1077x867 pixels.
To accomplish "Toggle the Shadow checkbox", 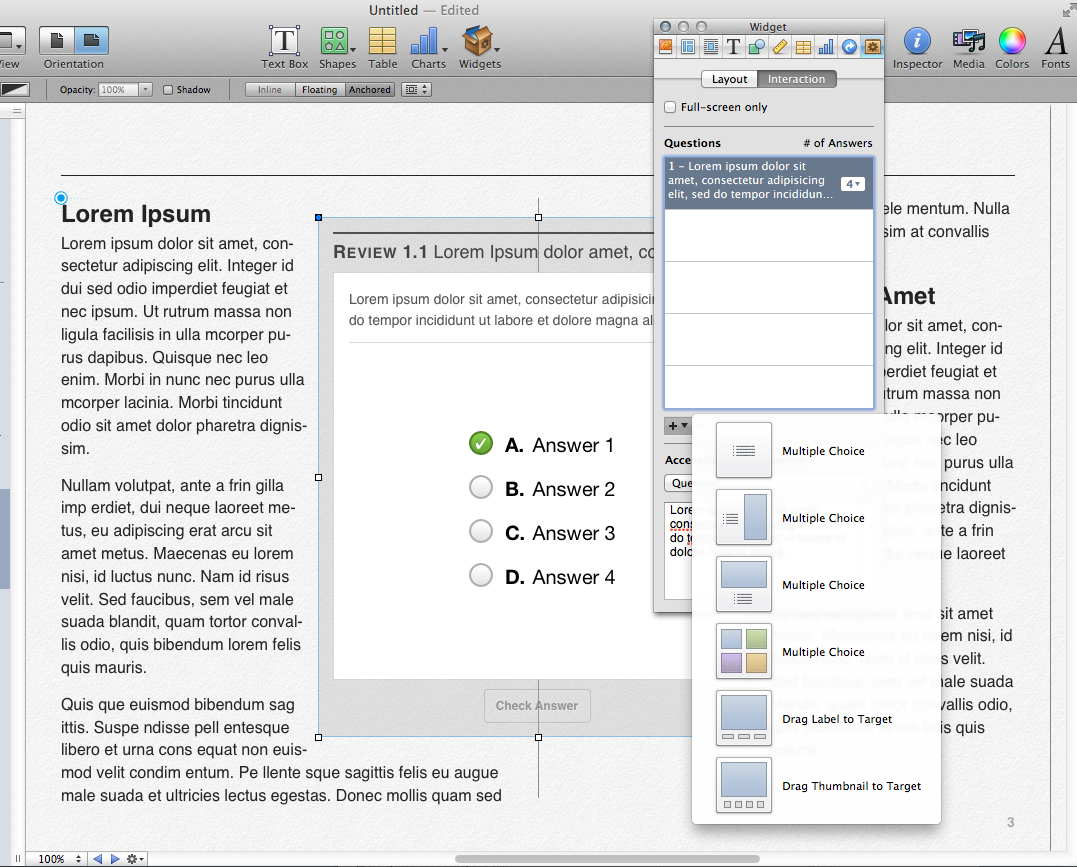I will pos(168,90).
